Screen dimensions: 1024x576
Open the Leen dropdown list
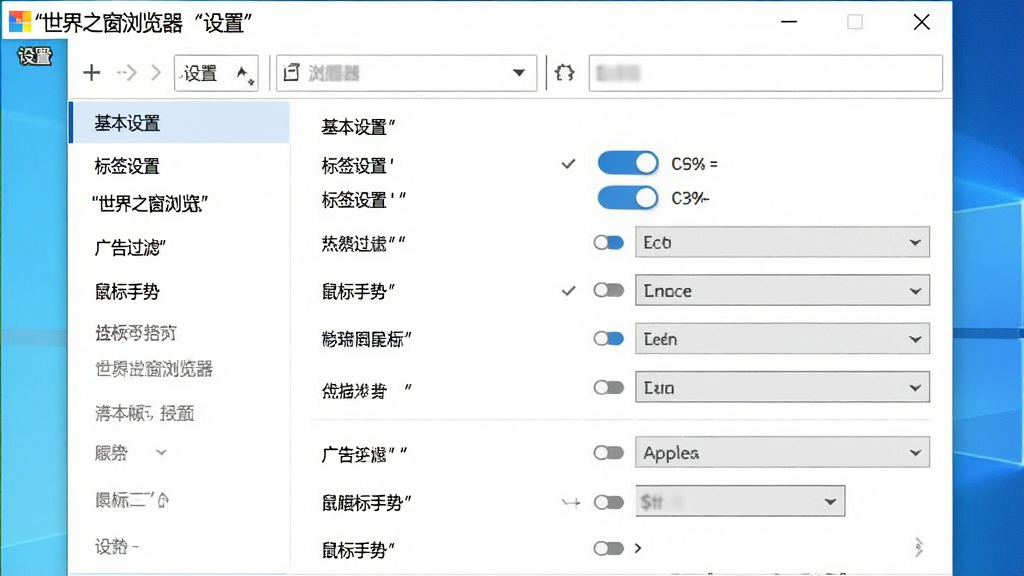click(782, 338)
